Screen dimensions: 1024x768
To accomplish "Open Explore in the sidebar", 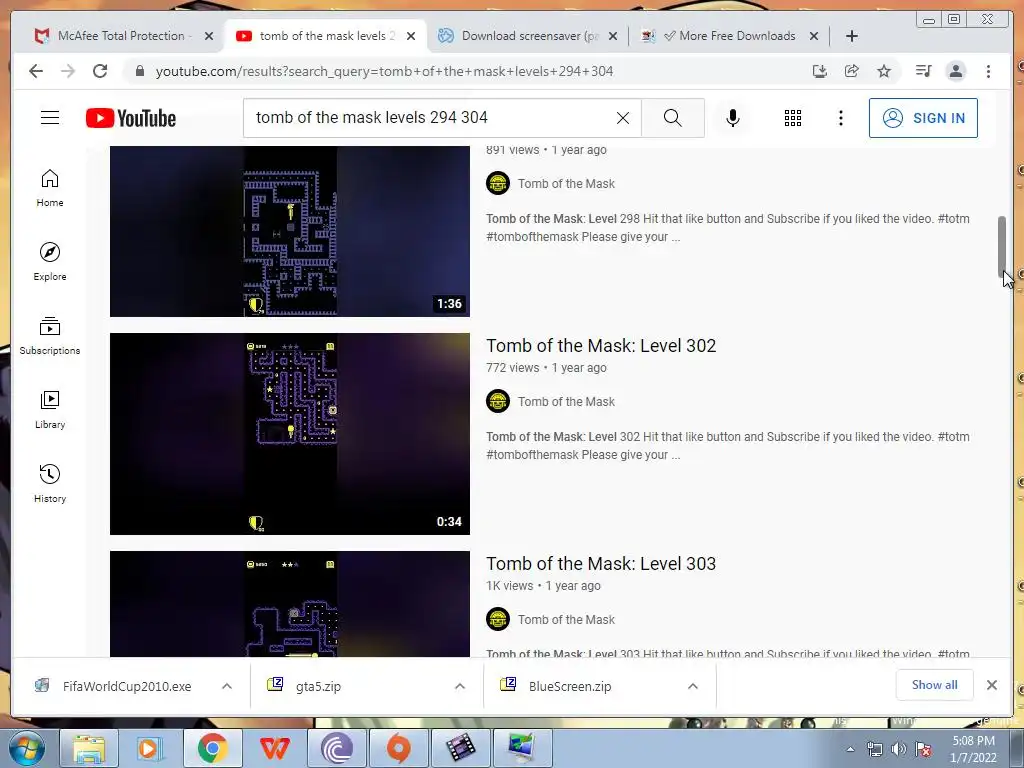I will coord(50,262).
